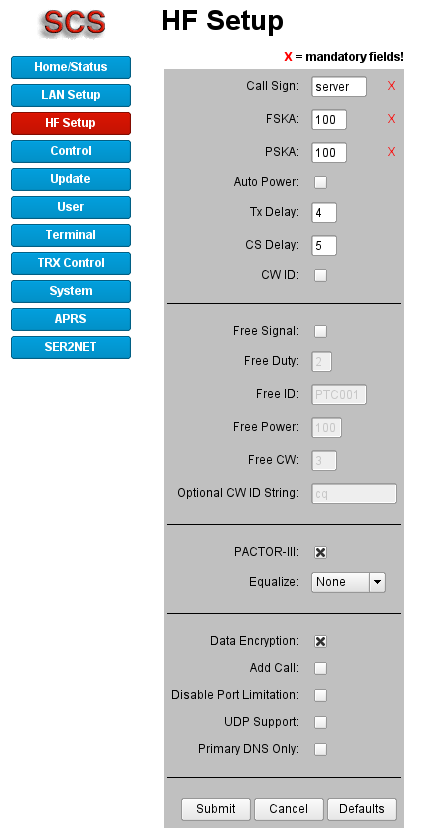Navigate to the APRS section

click(71, 319)
